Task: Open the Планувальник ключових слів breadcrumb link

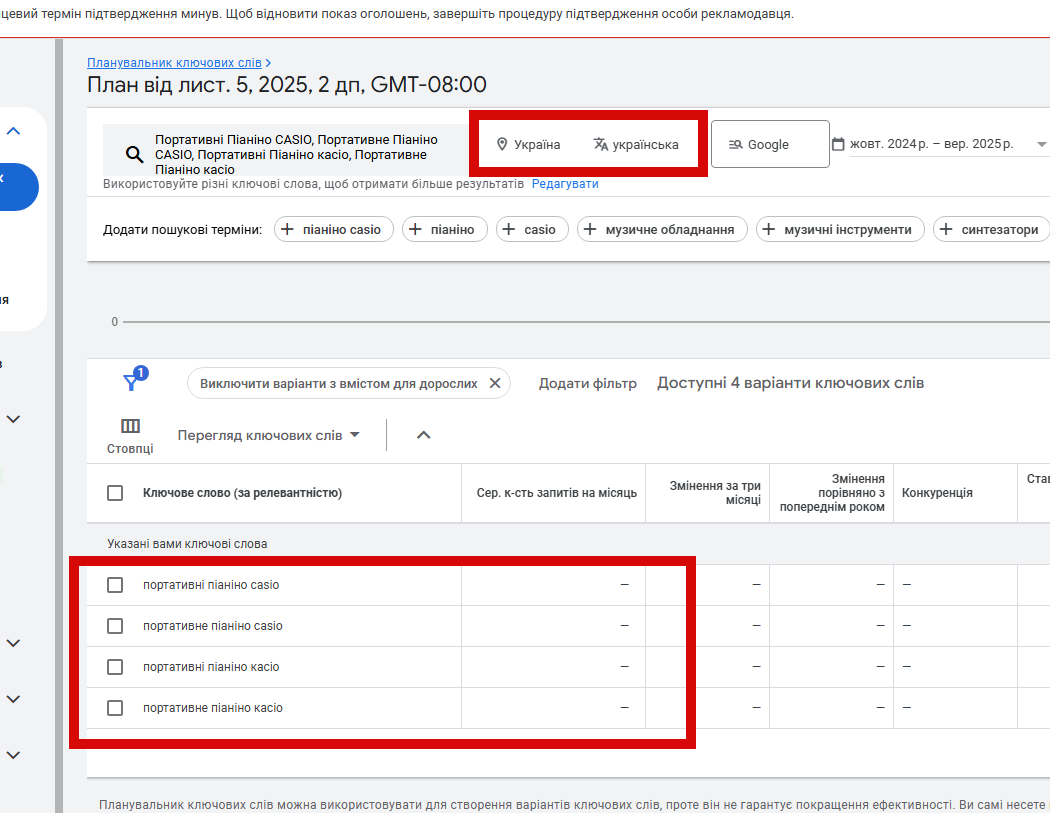Action: click(x=174, y=62)
